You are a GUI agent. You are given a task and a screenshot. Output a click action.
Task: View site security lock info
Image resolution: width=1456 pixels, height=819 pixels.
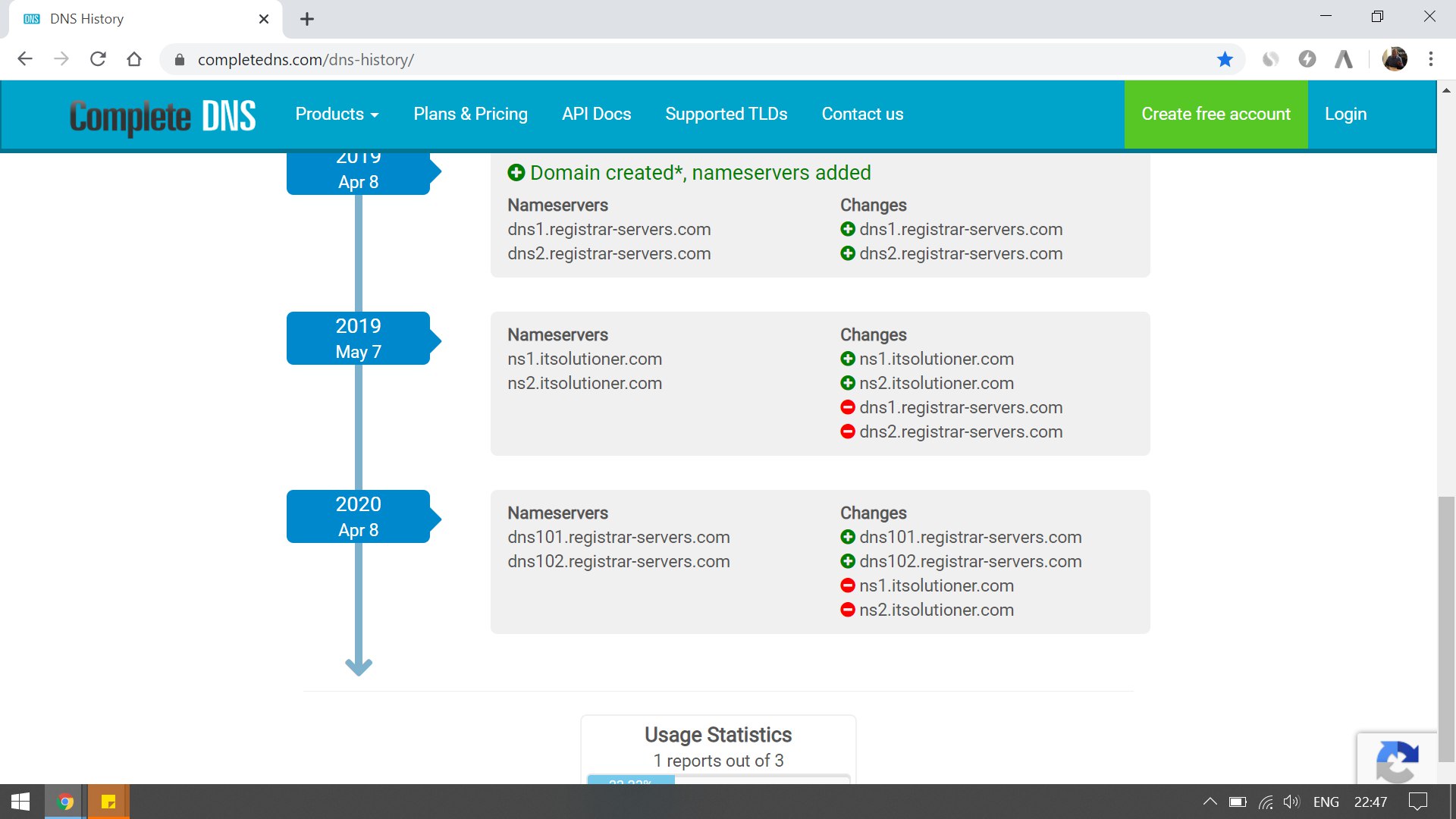point(180,60)
